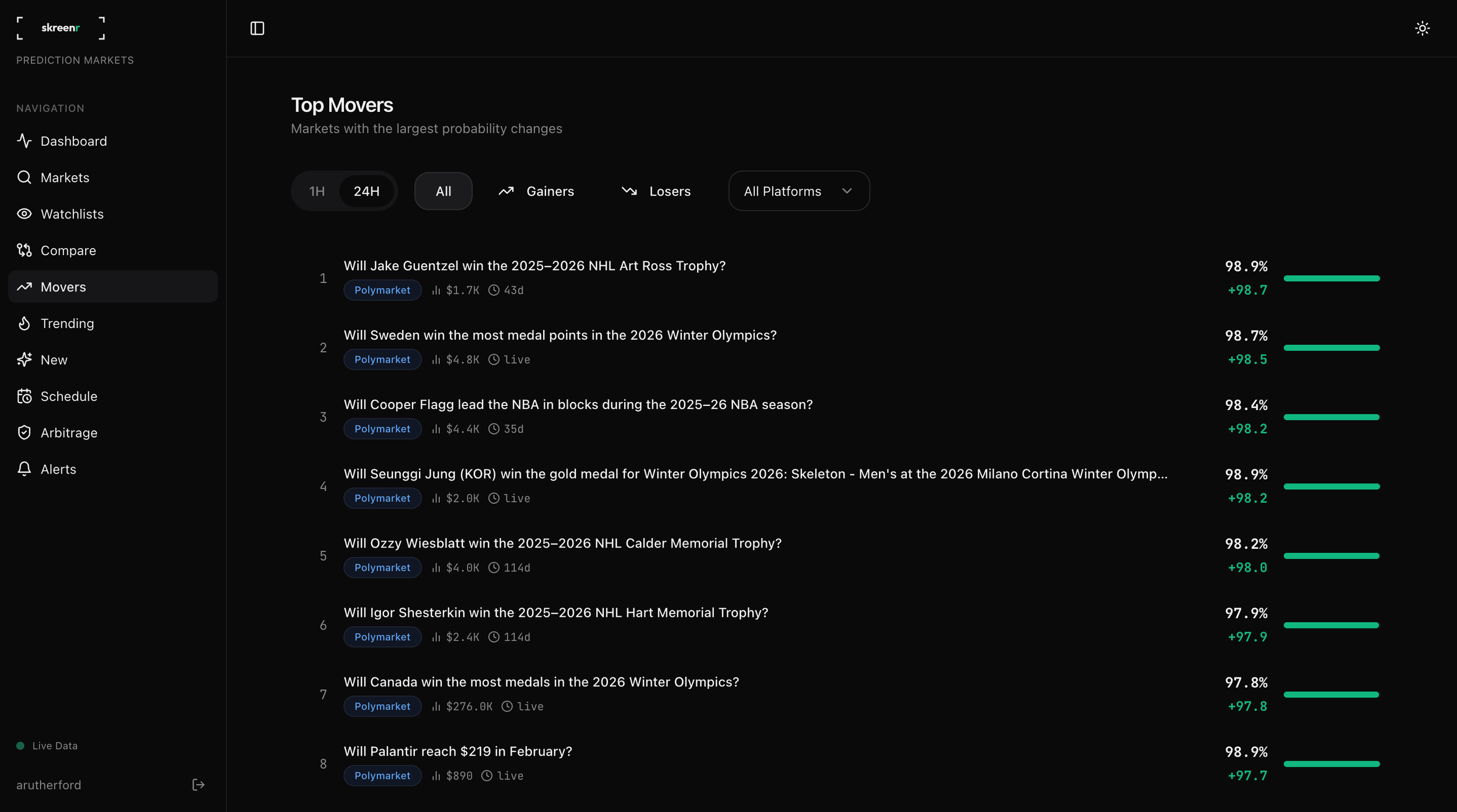Click the Markets magnifier icon
The width and height of the screenshot is (1457, 812).
[x=24, y=177]
